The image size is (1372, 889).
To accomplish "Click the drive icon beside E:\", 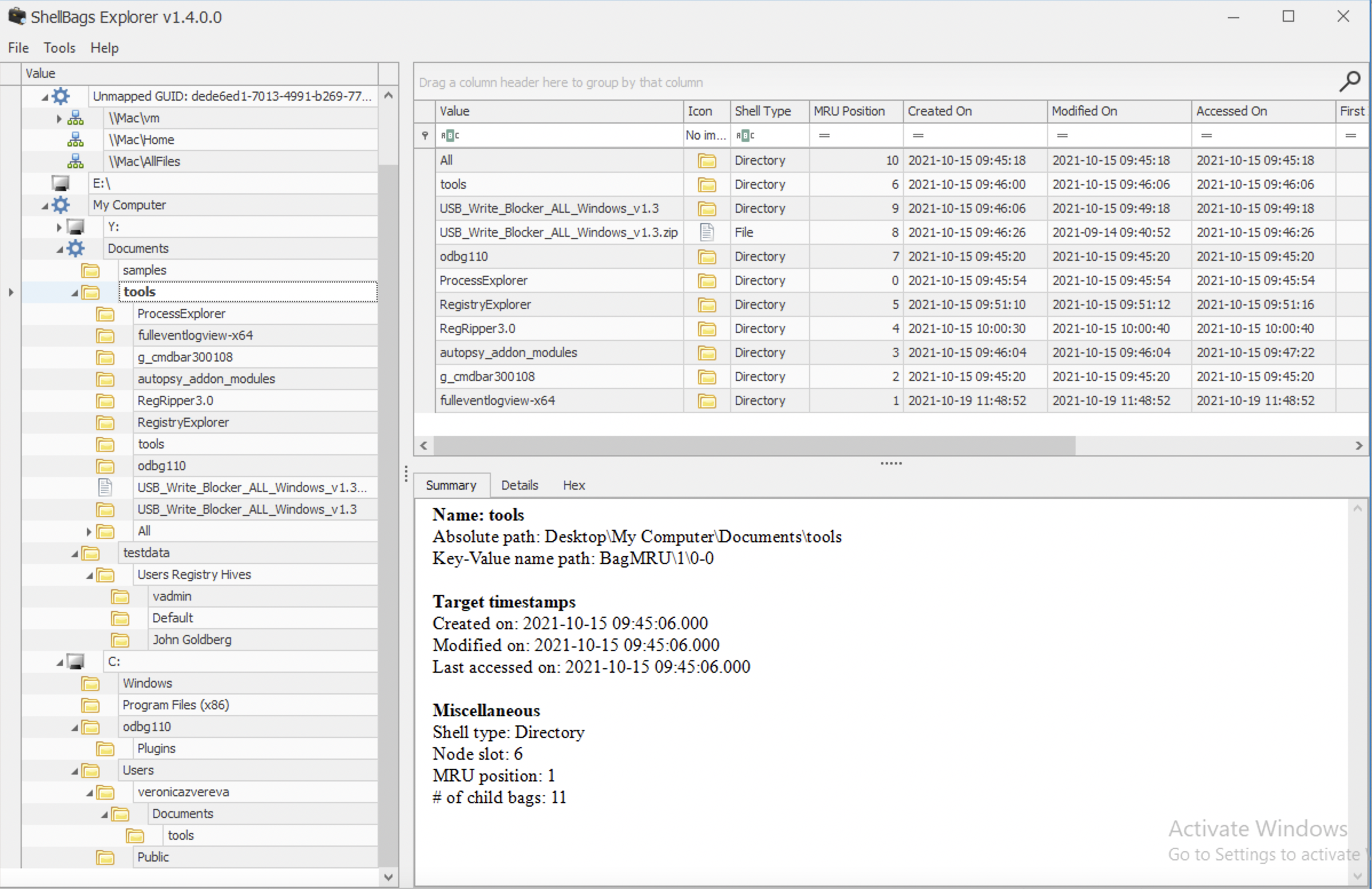I will click(61, 183).
